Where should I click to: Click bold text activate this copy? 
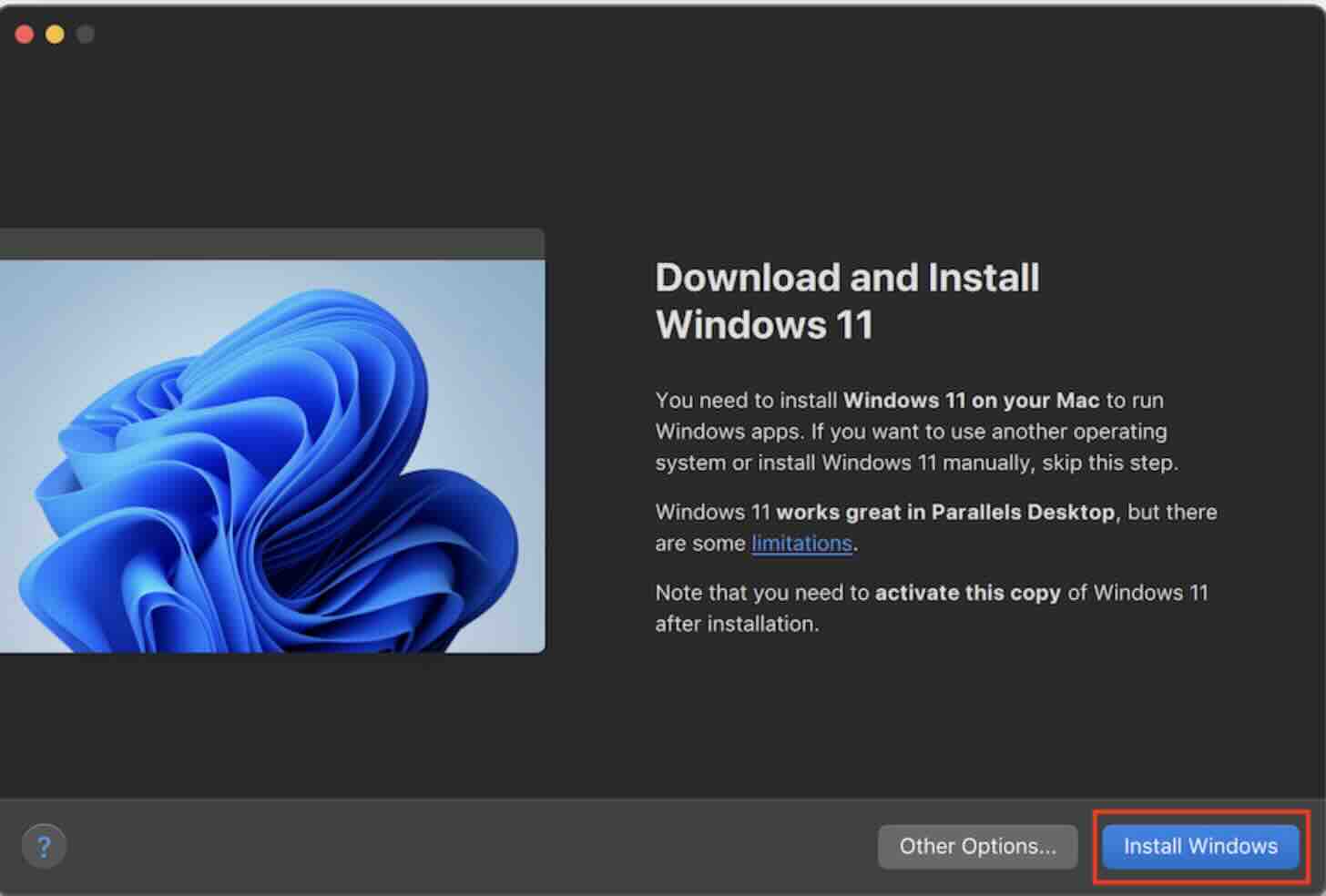967,593
